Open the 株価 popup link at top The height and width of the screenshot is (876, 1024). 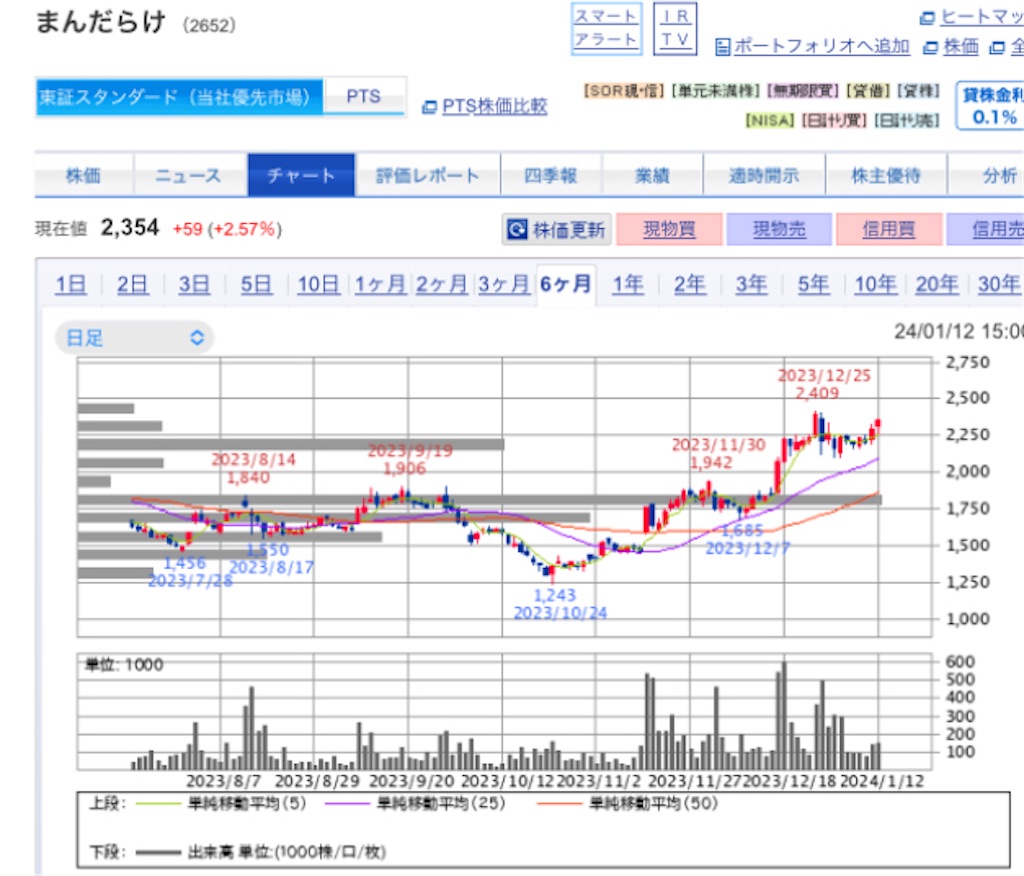point(961,46)
